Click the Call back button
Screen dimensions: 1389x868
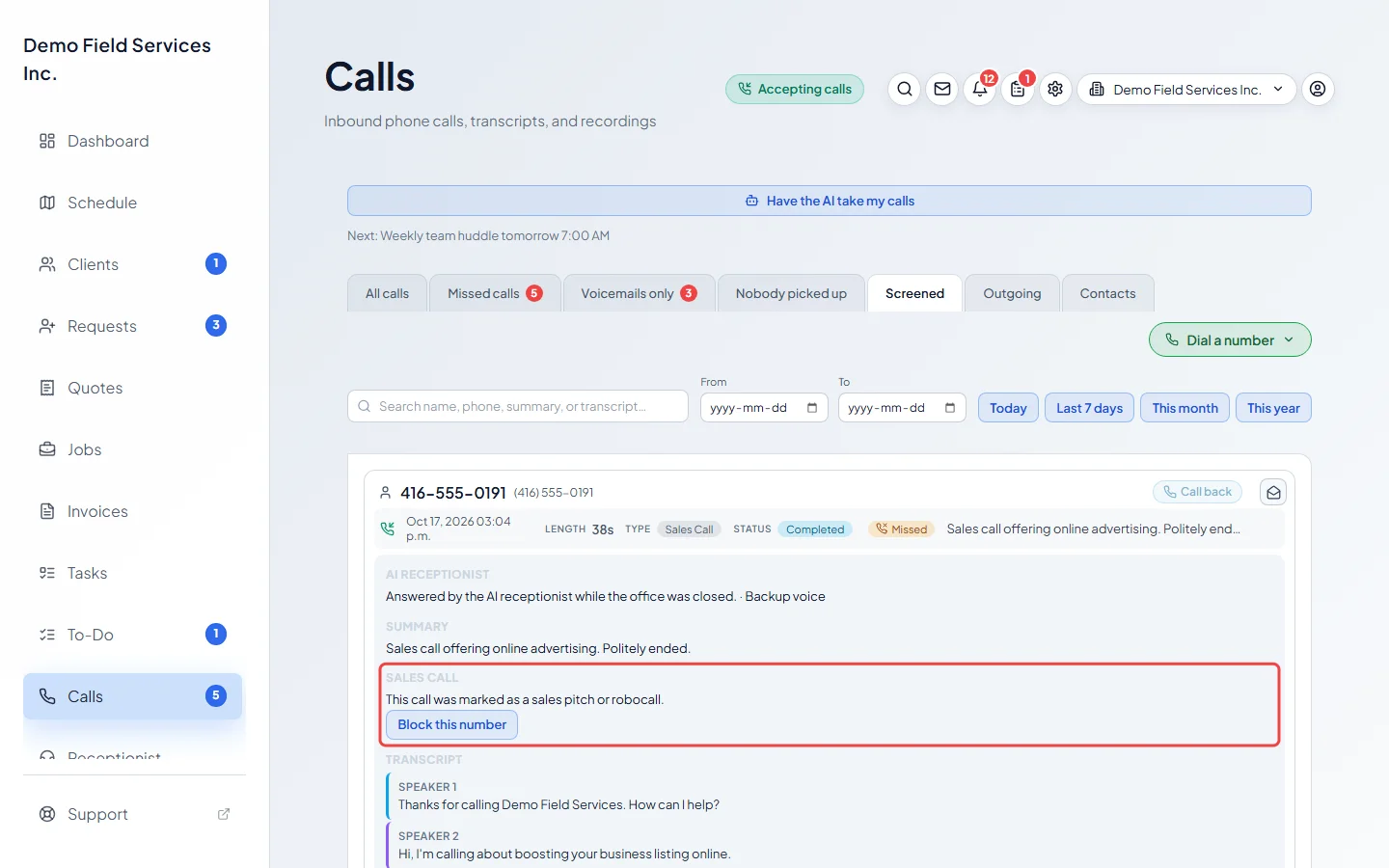1198,492
